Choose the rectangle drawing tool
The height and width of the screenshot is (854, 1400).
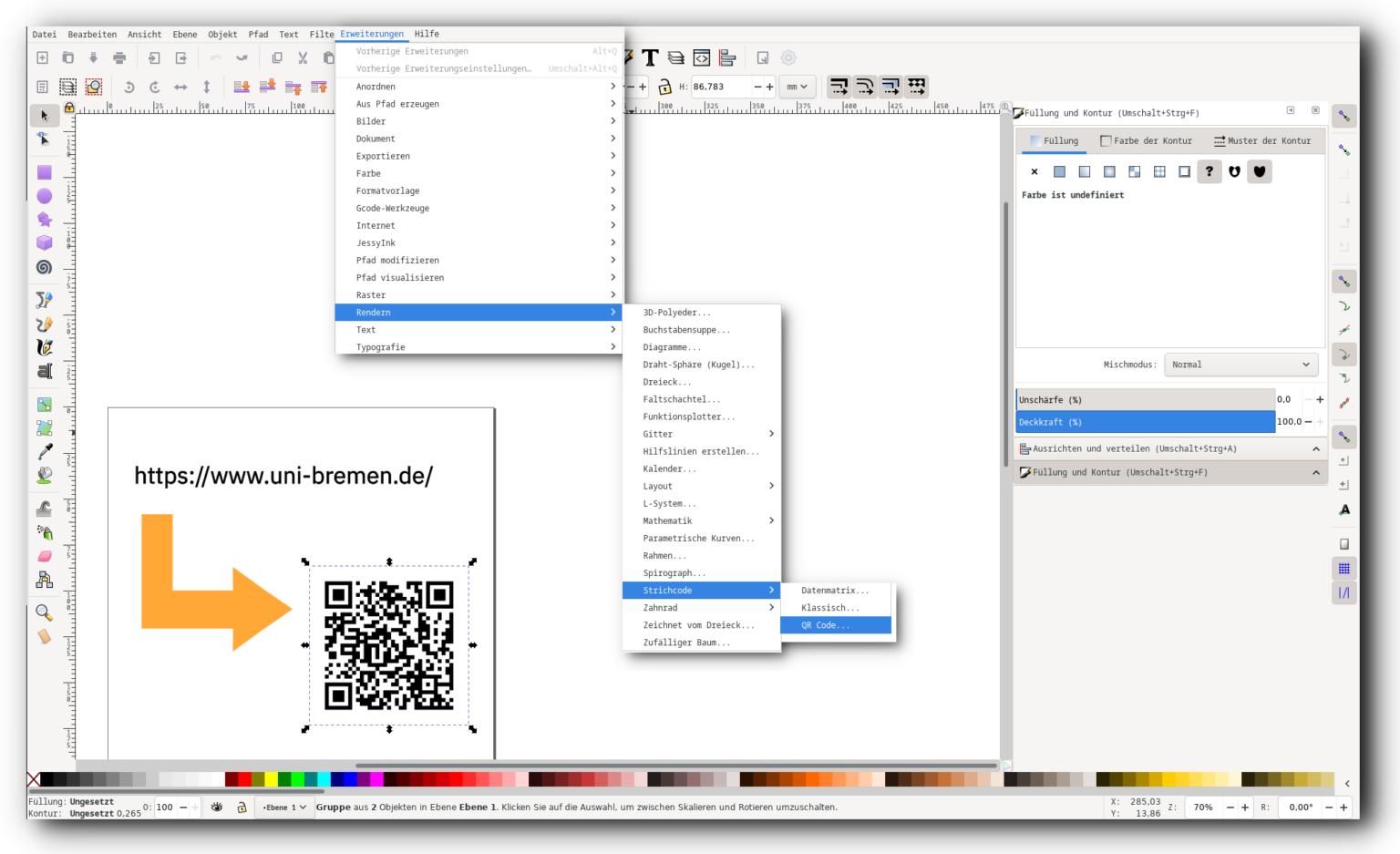coord(44,172)
